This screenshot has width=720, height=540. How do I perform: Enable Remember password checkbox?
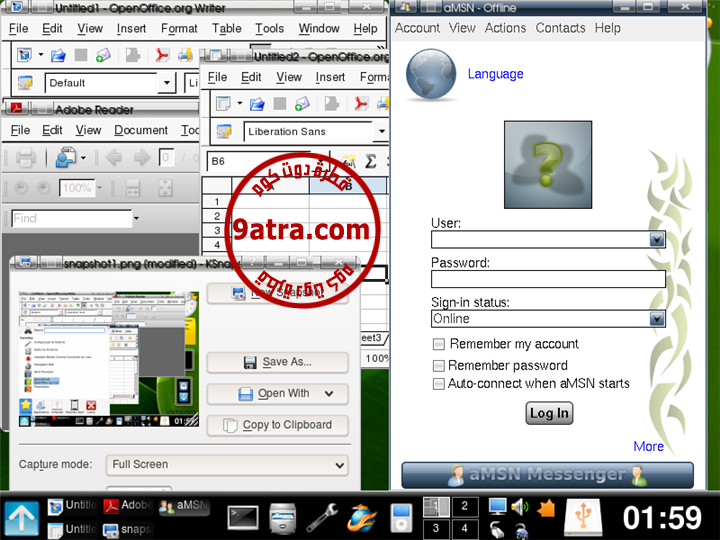[x=439, y=366]
